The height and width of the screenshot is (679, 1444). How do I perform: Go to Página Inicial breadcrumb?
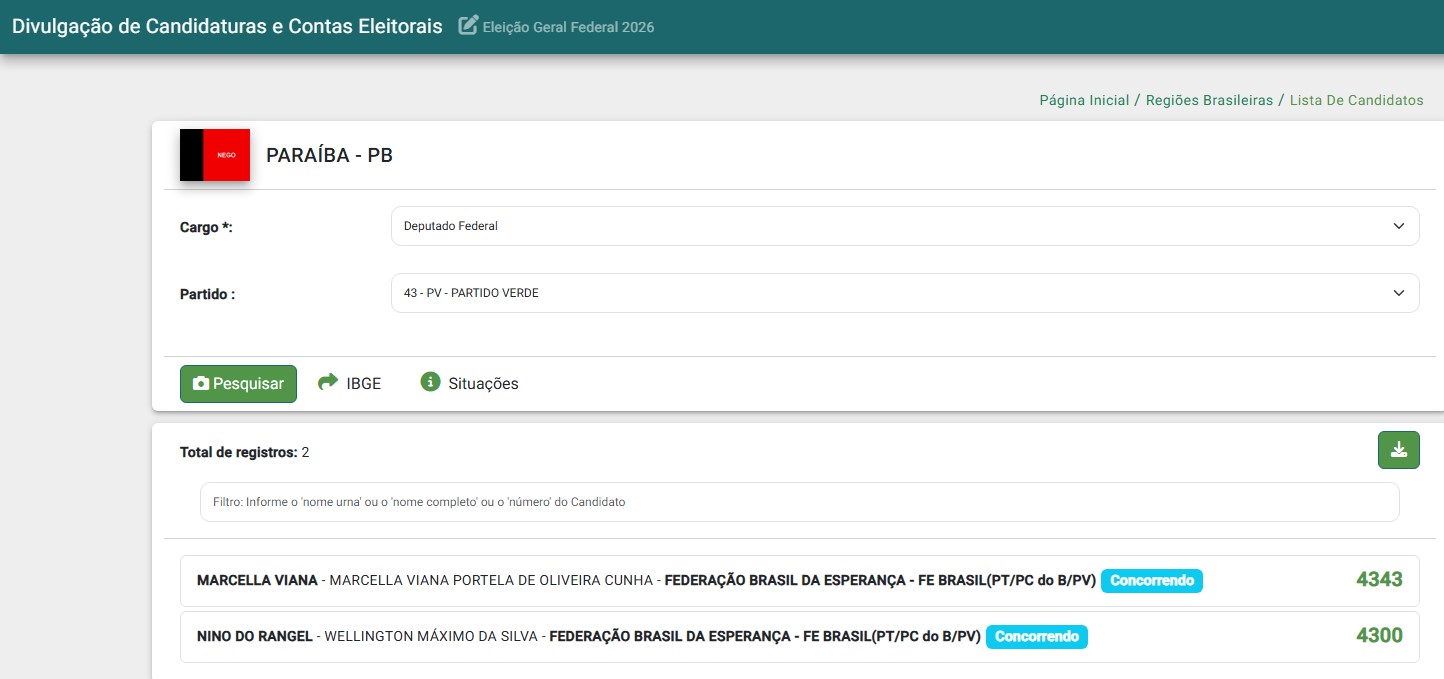click(1084, 100)
